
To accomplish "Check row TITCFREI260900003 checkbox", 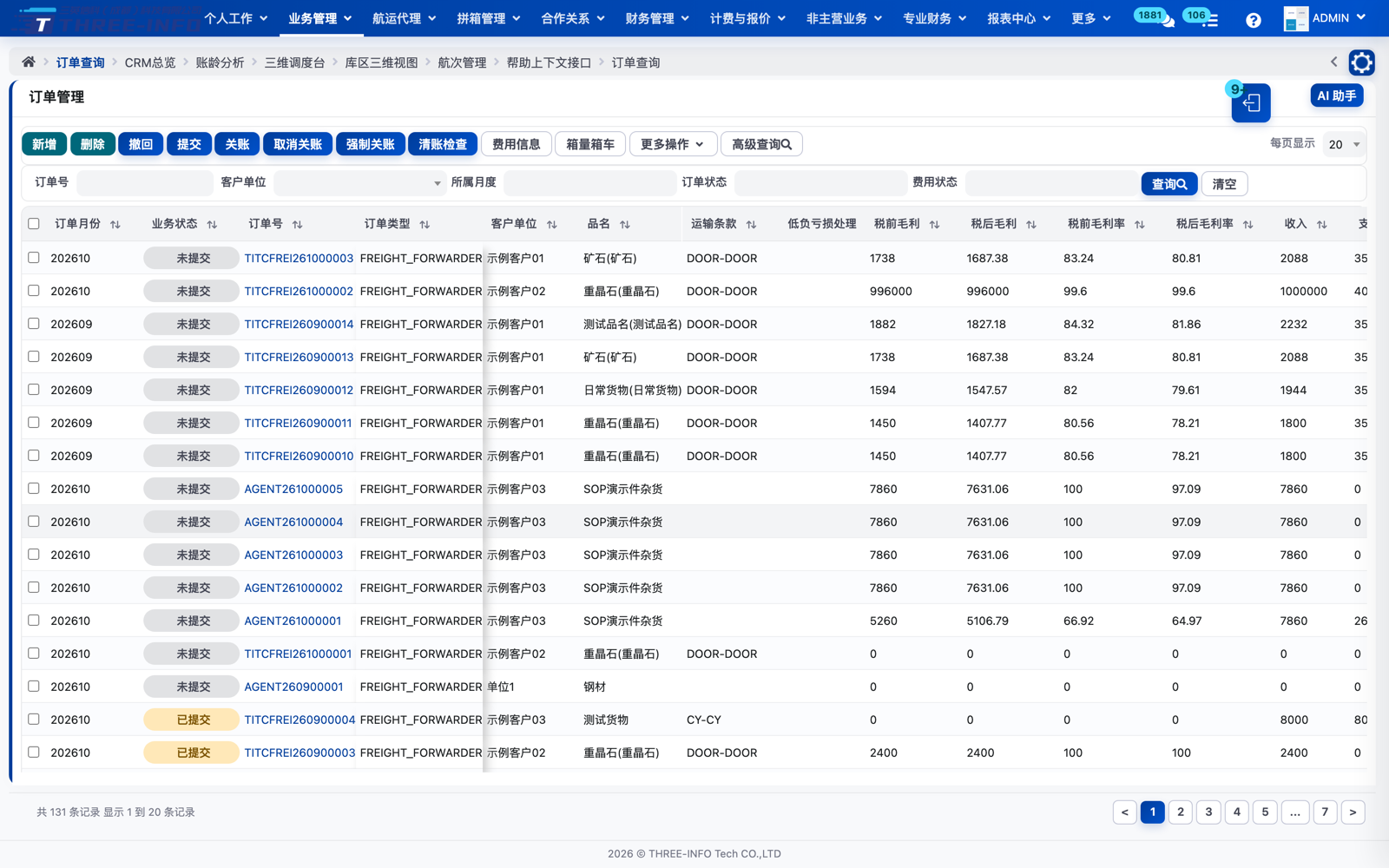I will (x=34, y=753).
